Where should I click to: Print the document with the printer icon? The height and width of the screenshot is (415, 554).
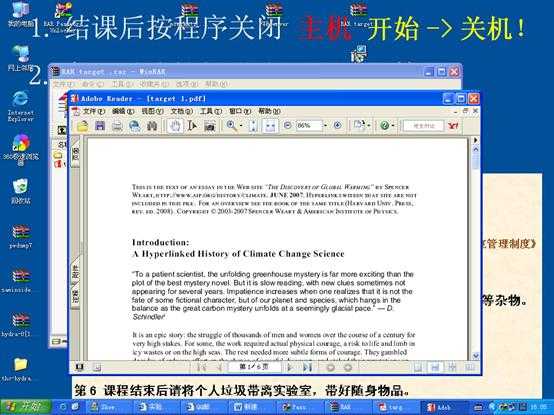click(117, 126)
